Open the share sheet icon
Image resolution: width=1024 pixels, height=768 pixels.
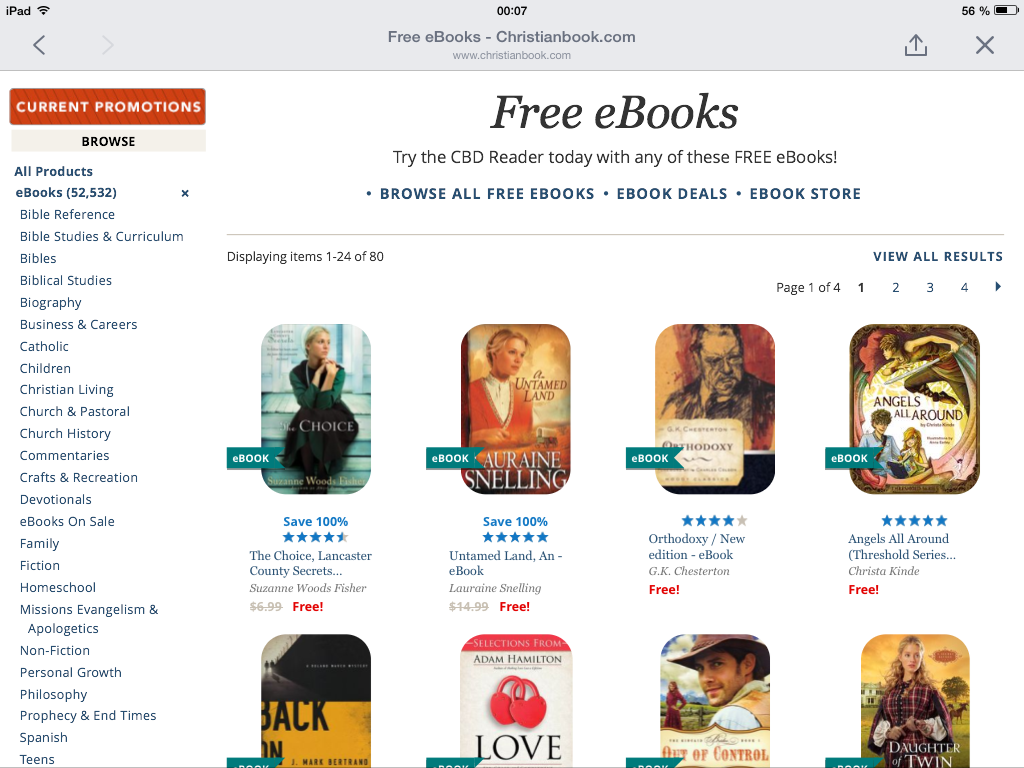point(915,45)
